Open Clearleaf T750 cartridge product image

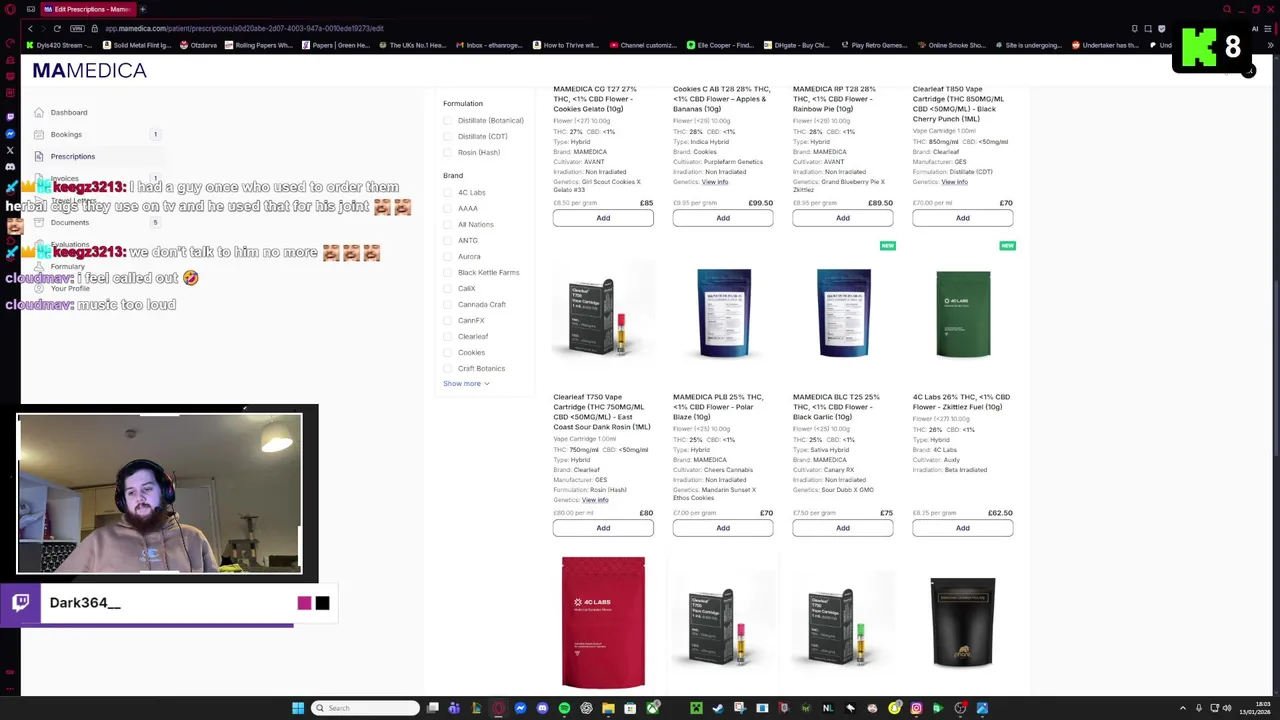603,315
